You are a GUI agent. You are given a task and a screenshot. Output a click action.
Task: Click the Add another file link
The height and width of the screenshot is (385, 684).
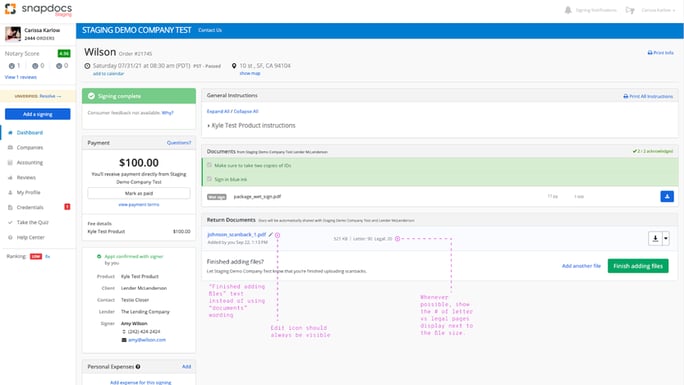click(x=581, y=266)
